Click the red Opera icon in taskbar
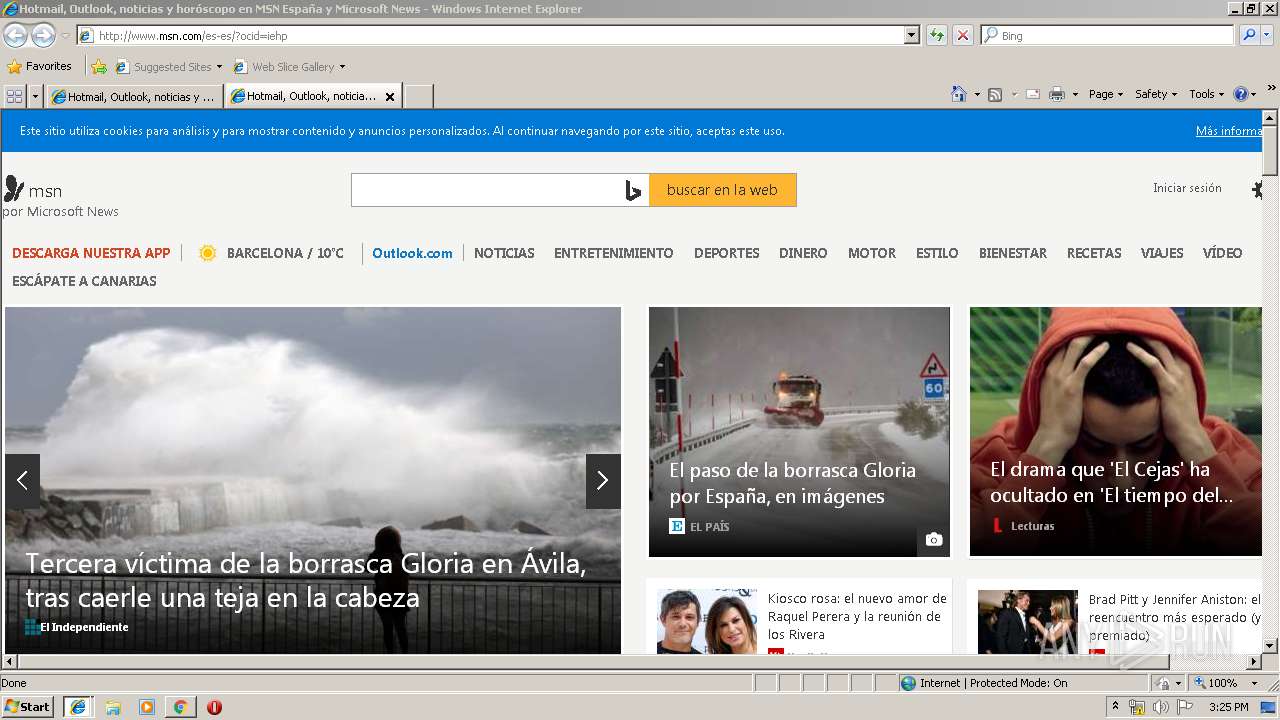Screen dimensions: 1280x720 214,707
